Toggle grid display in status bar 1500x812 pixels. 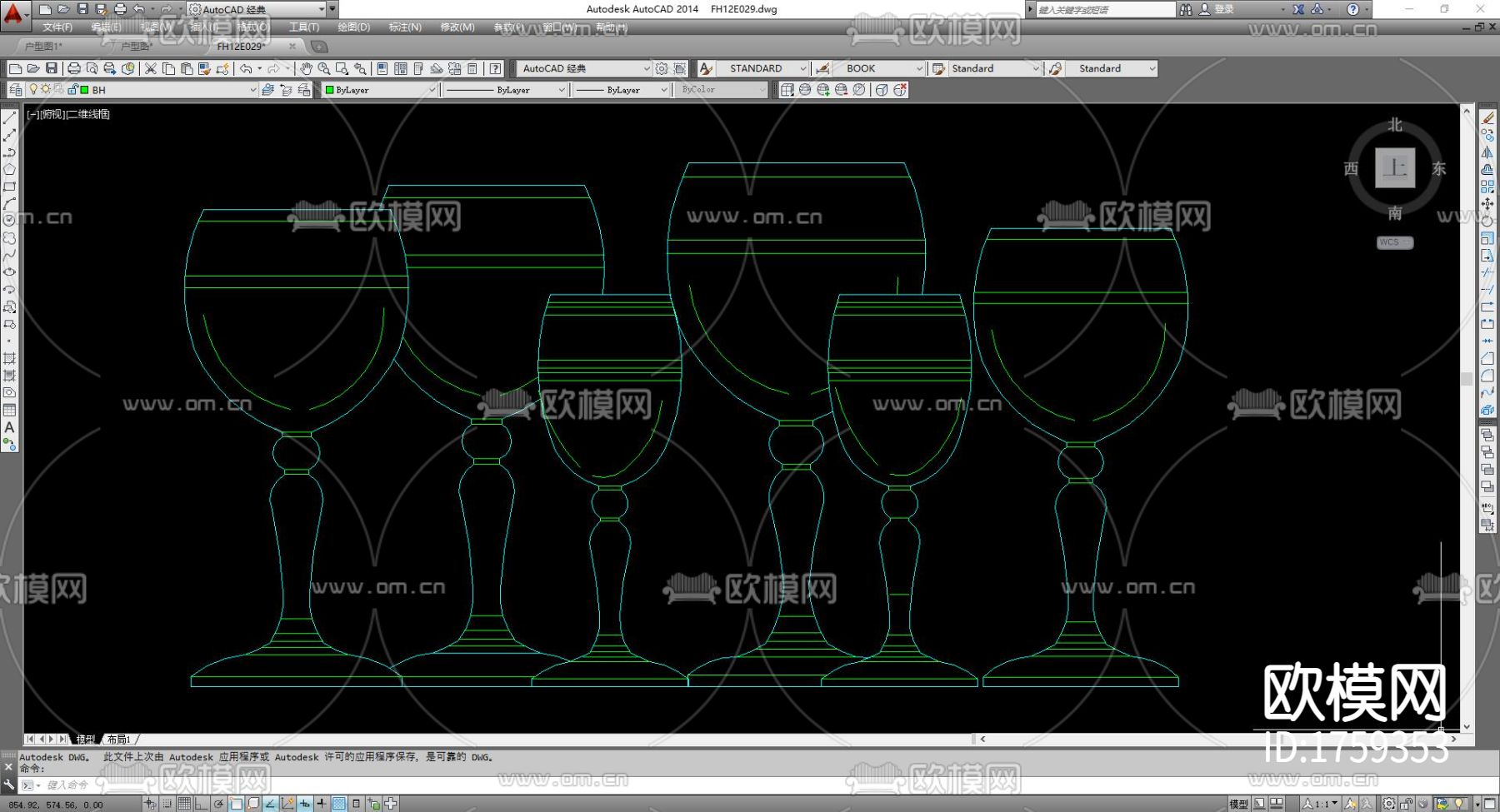coord(184,804)
